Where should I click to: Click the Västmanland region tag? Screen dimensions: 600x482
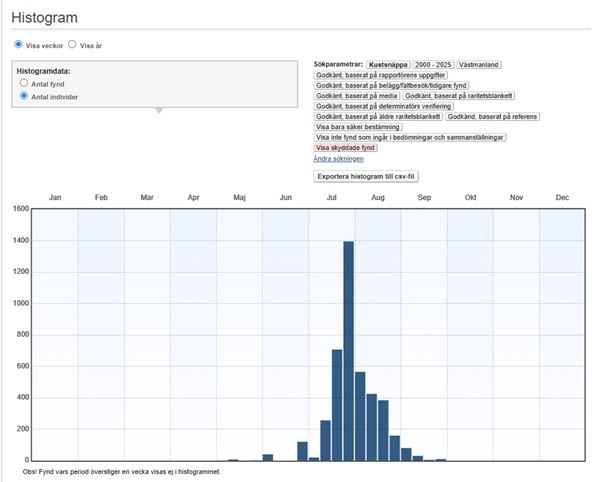479,64
